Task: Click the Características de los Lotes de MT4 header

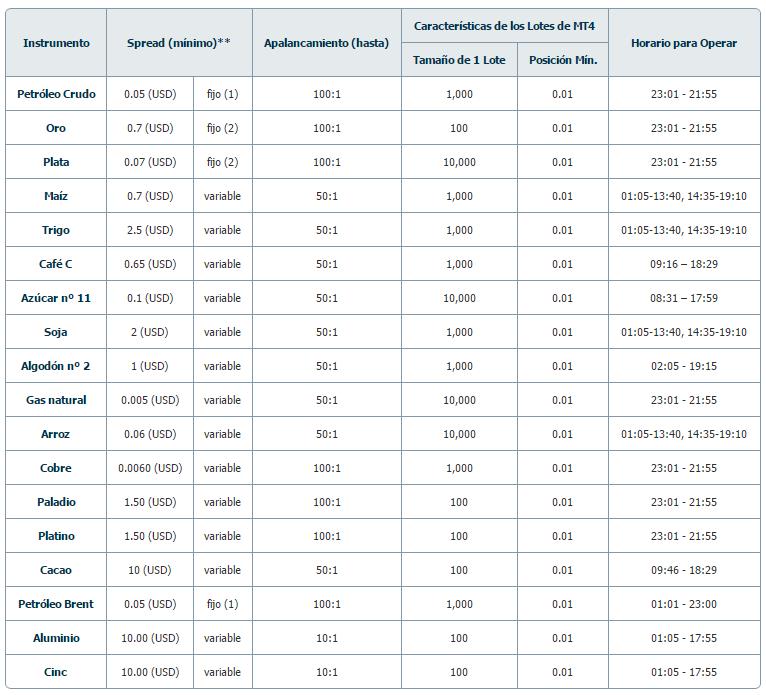Action: click(505, 25)
